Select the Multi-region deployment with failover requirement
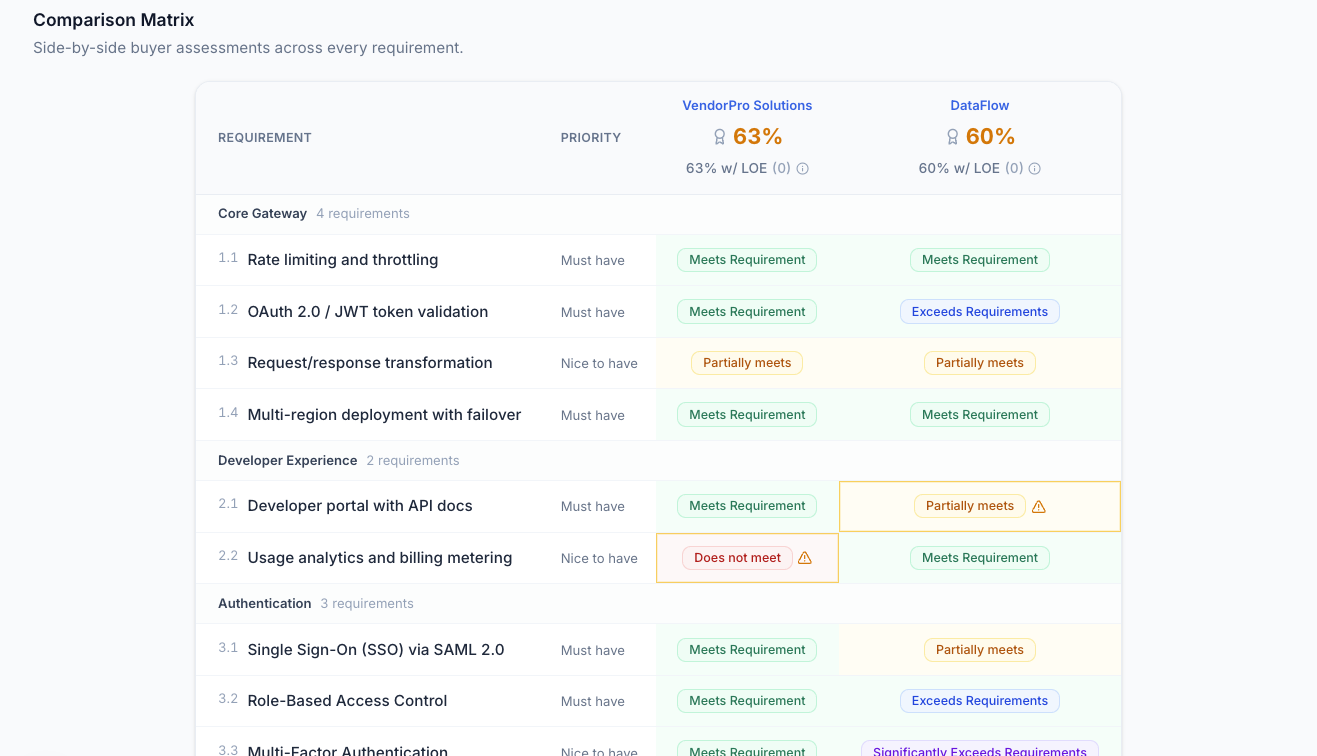 point(384,415)
